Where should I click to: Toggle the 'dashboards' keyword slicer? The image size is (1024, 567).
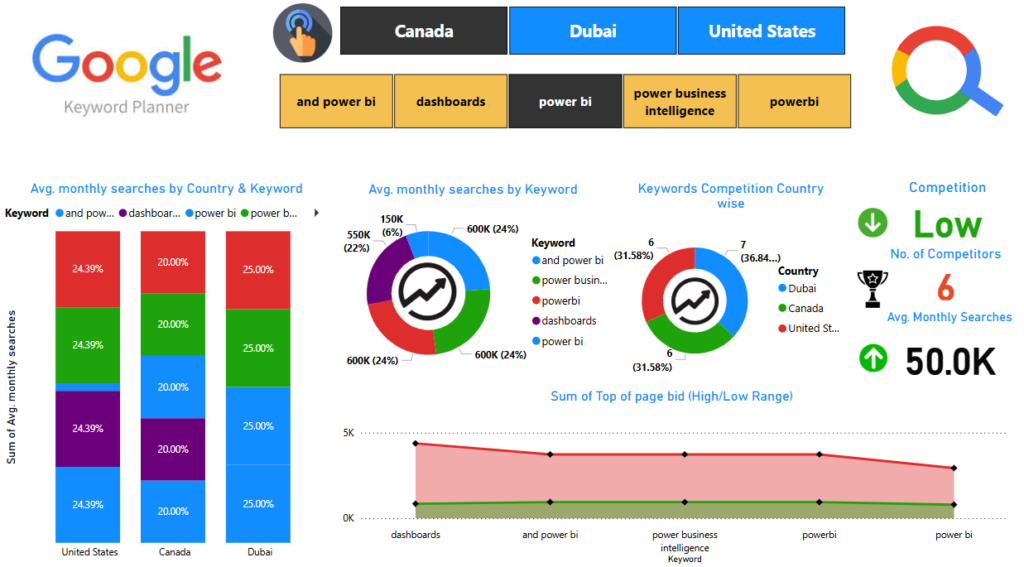pos(451,101)
